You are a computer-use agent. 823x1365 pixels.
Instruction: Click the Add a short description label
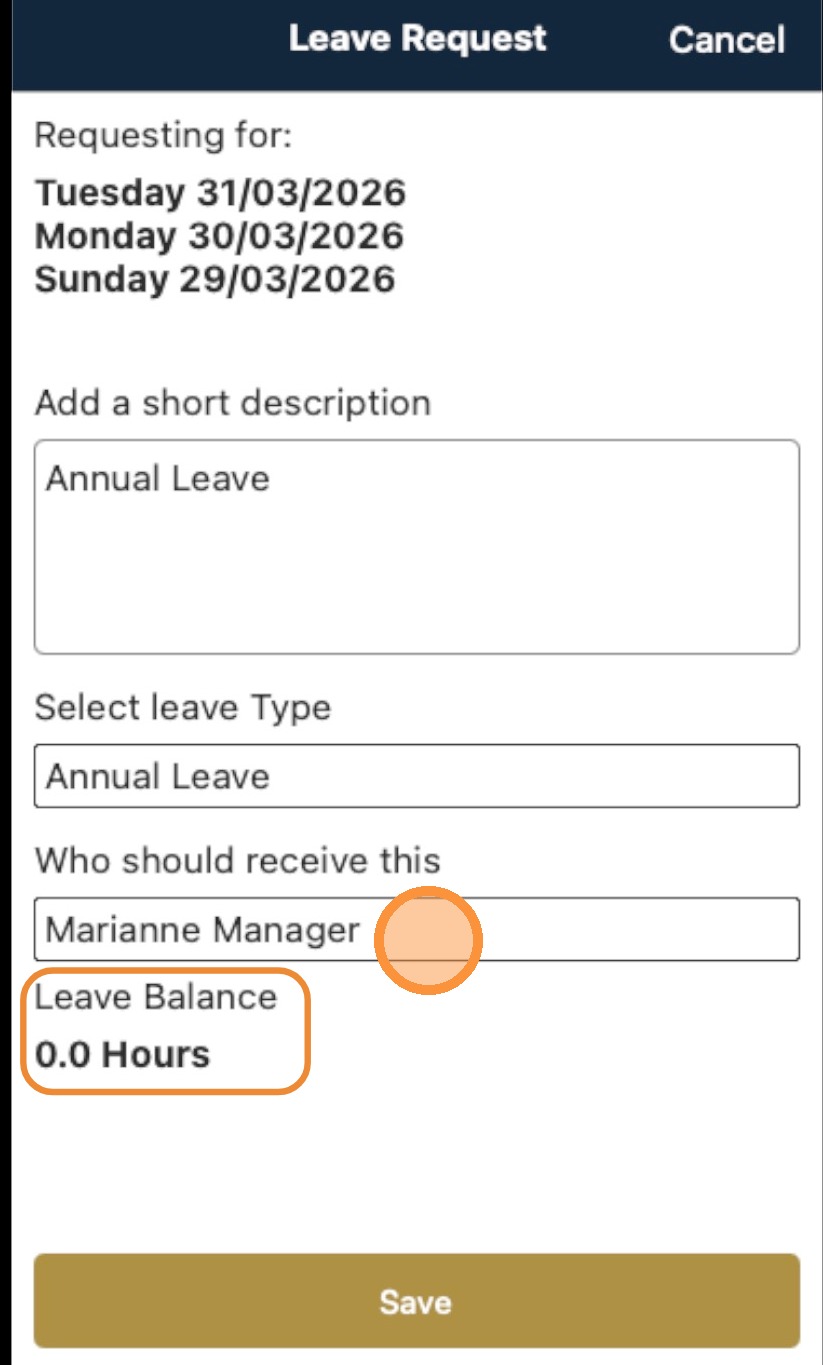232,403
